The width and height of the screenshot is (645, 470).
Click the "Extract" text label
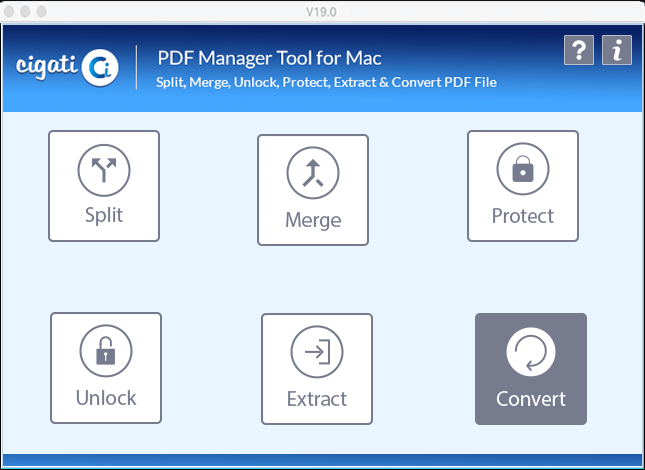317,399
